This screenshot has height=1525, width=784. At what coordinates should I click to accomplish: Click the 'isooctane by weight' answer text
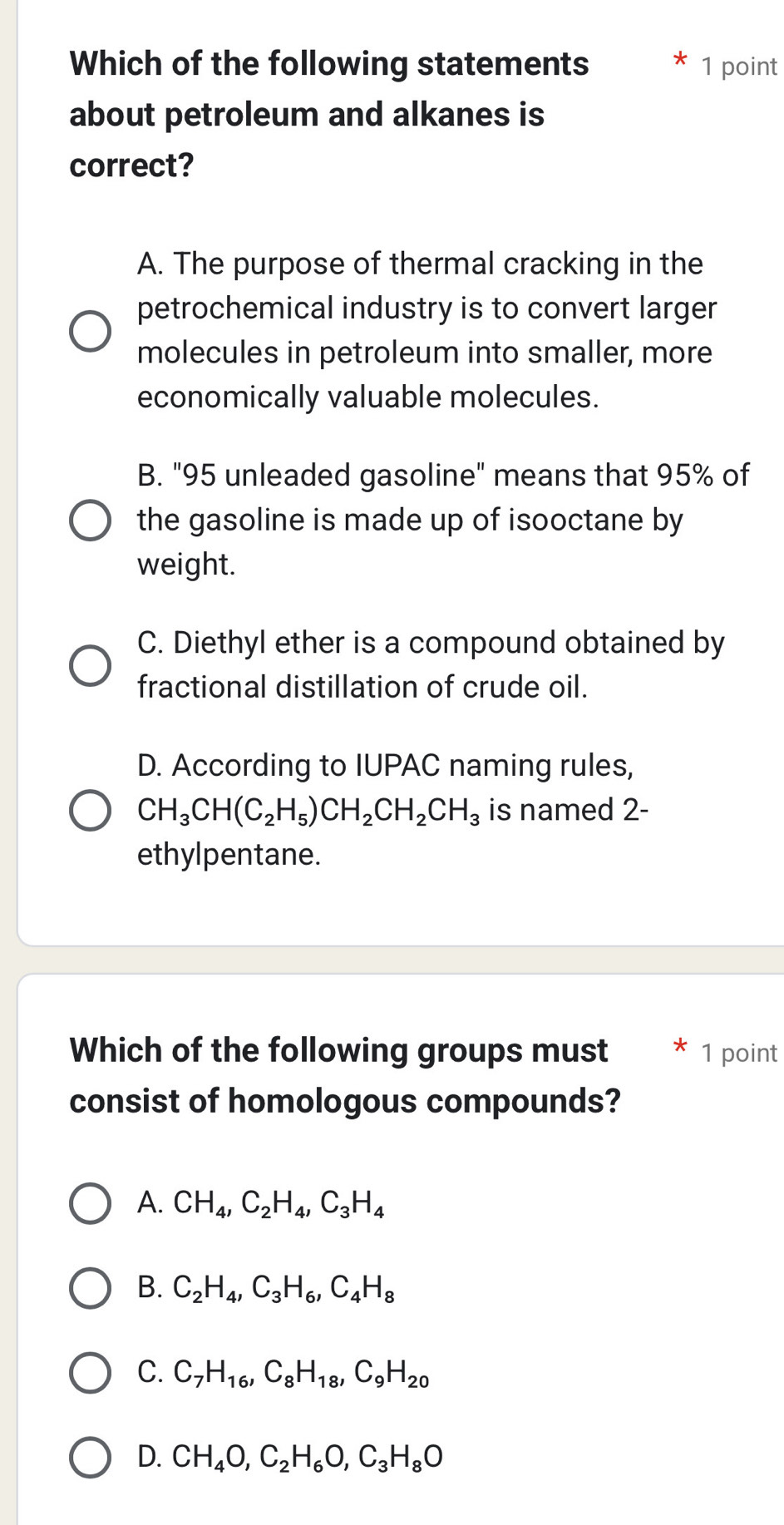pos(410,521)
